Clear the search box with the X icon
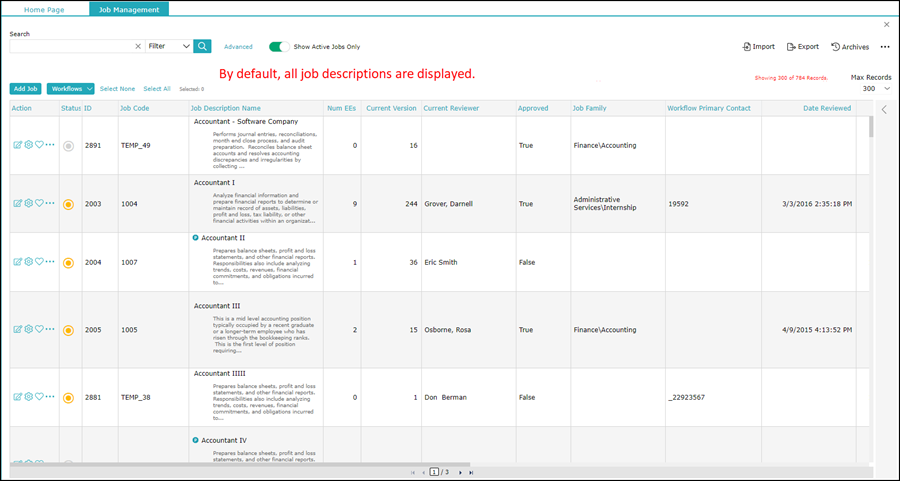Viewport: 900px width, 481px height. pos(138,46)
